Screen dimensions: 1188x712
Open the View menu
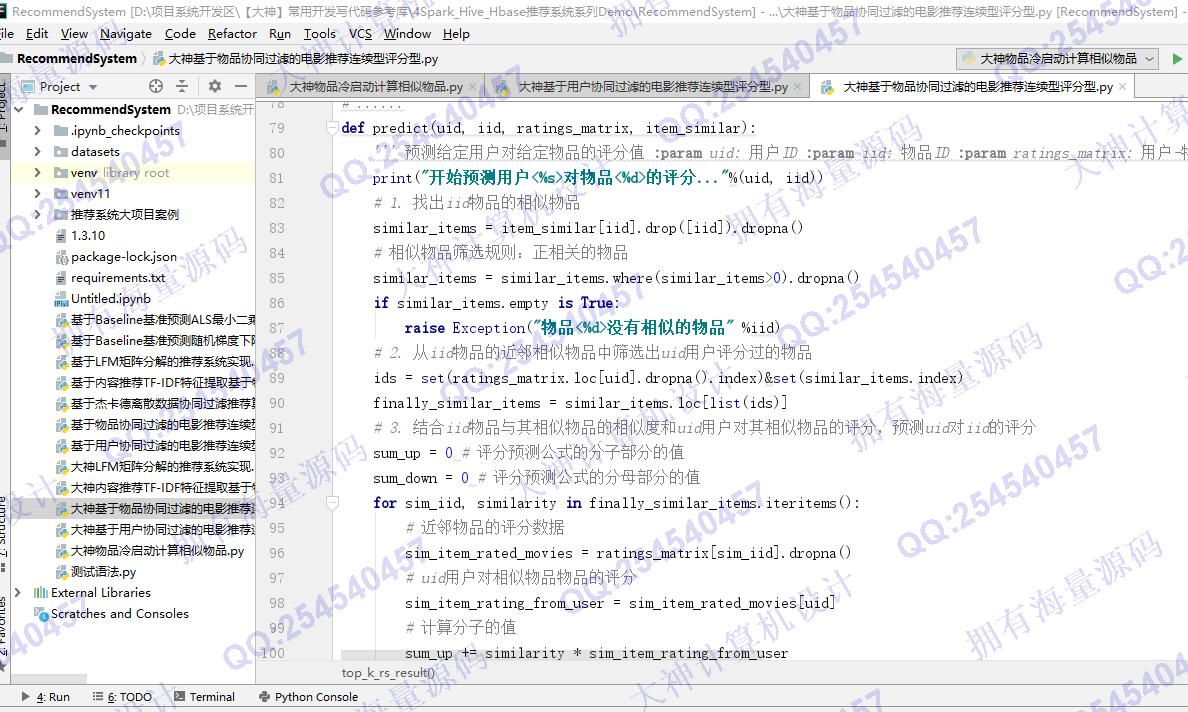(x=74, y=33)
